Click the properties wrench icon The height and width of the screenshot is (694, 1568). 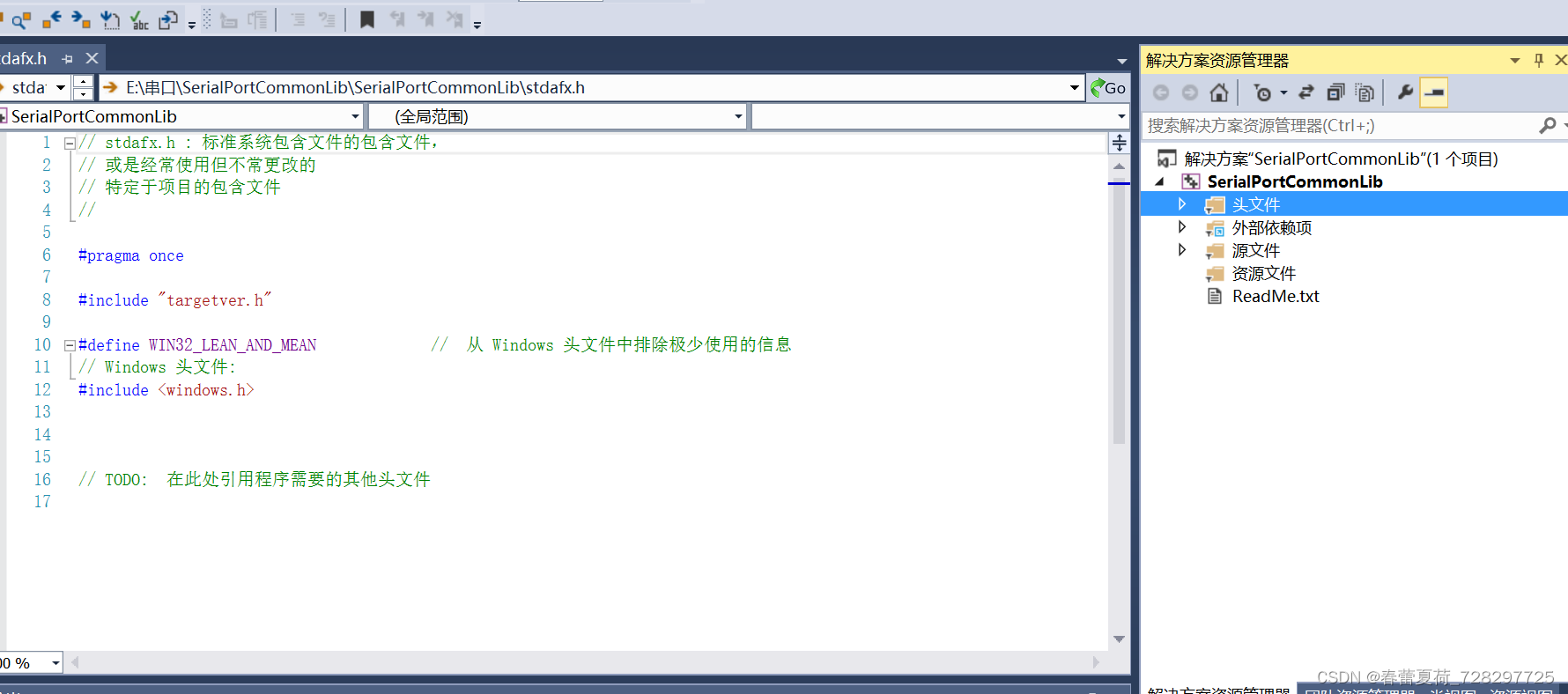1406,92
